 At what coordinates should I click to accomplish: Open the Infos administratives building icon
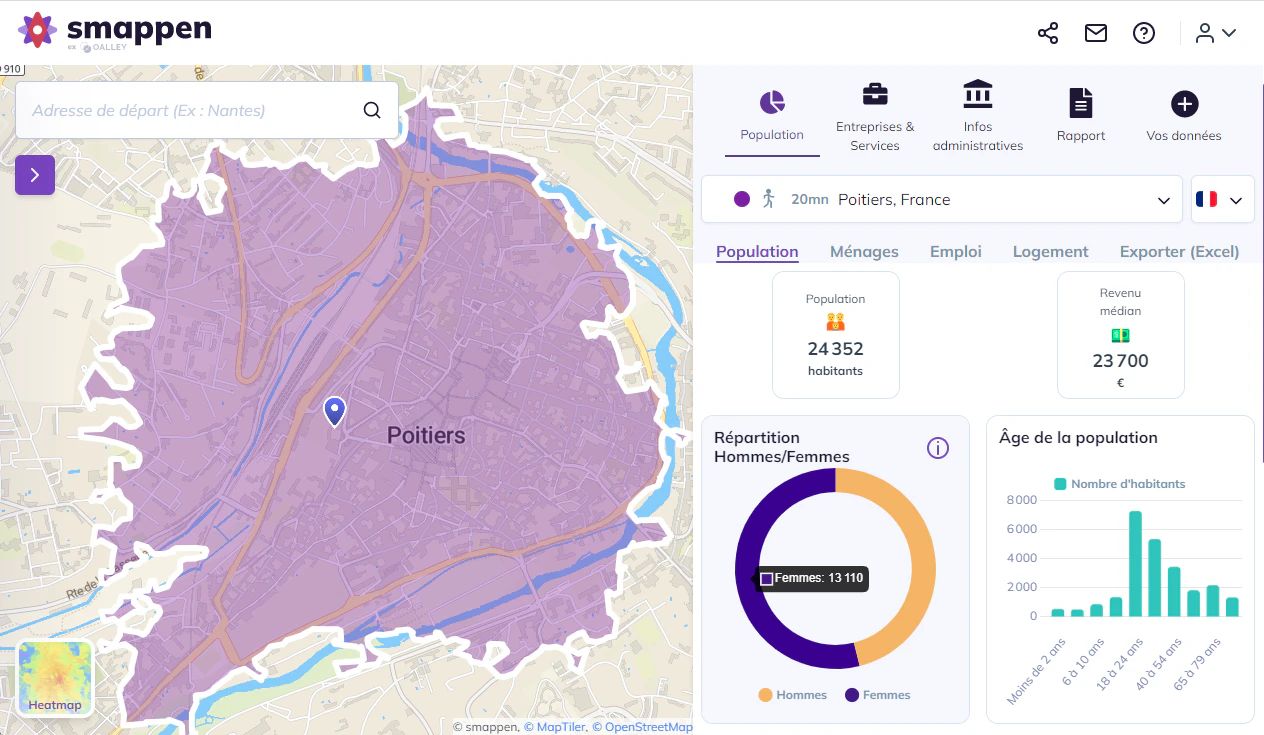978,94
